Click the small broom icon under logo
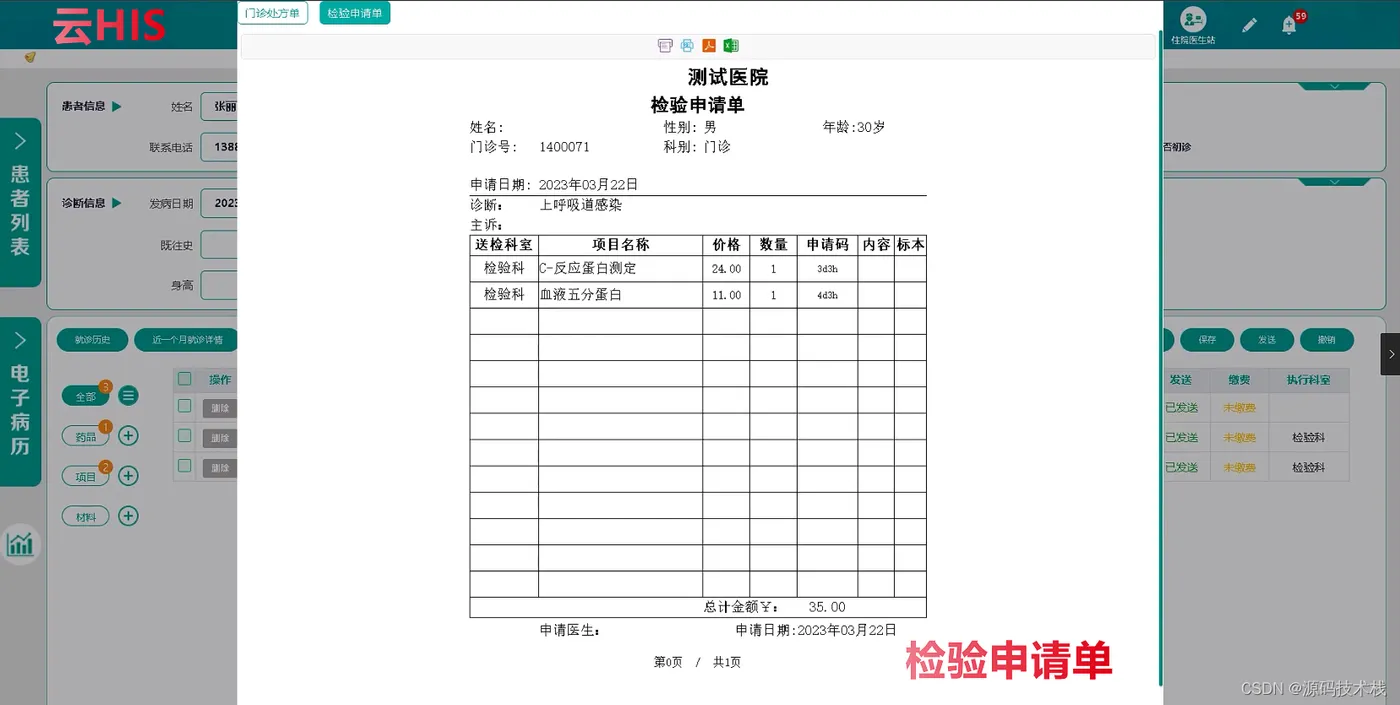Image resolution: width=1400 pixels, height=705 pixels. 30,58
